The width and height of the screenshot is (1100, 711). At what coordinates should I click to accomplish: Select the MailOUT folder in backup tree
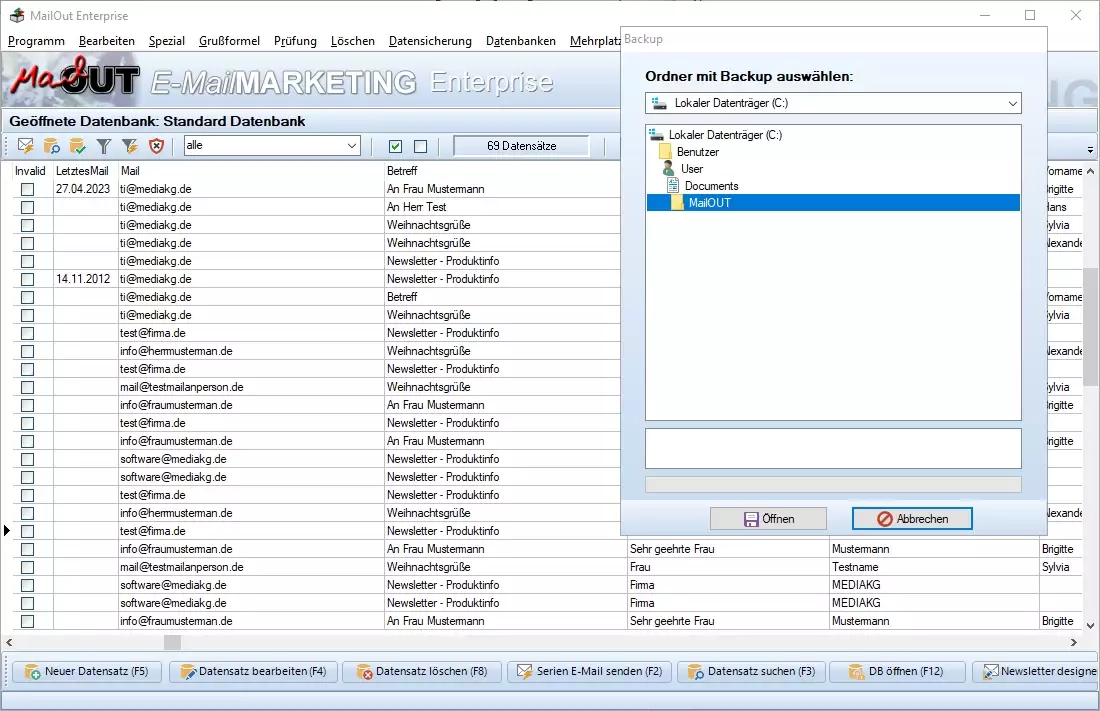[709, 203]
